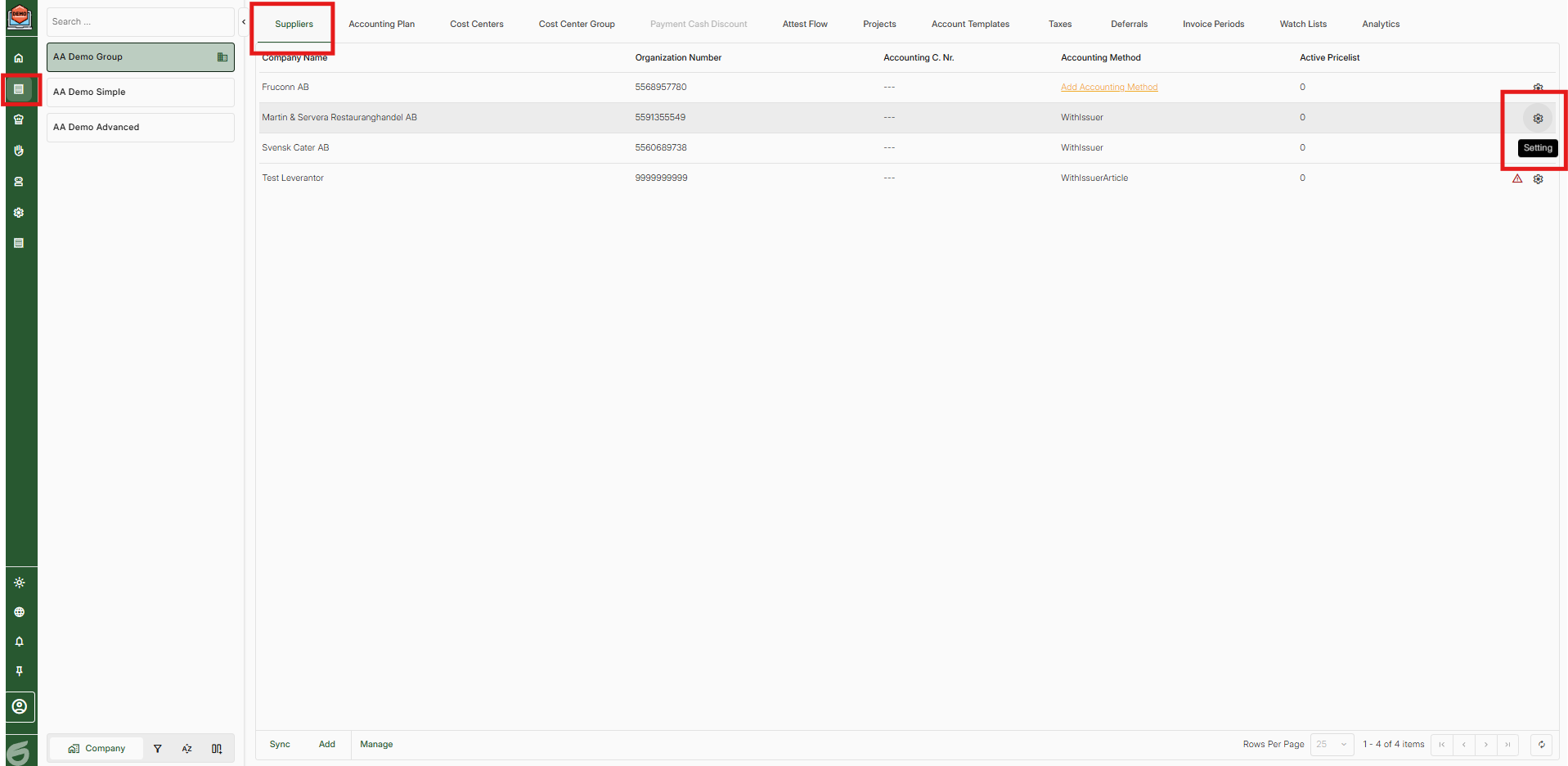Open the Projects tab
The width and height of the screenshot is (1568, 766).
coord(879,25)
